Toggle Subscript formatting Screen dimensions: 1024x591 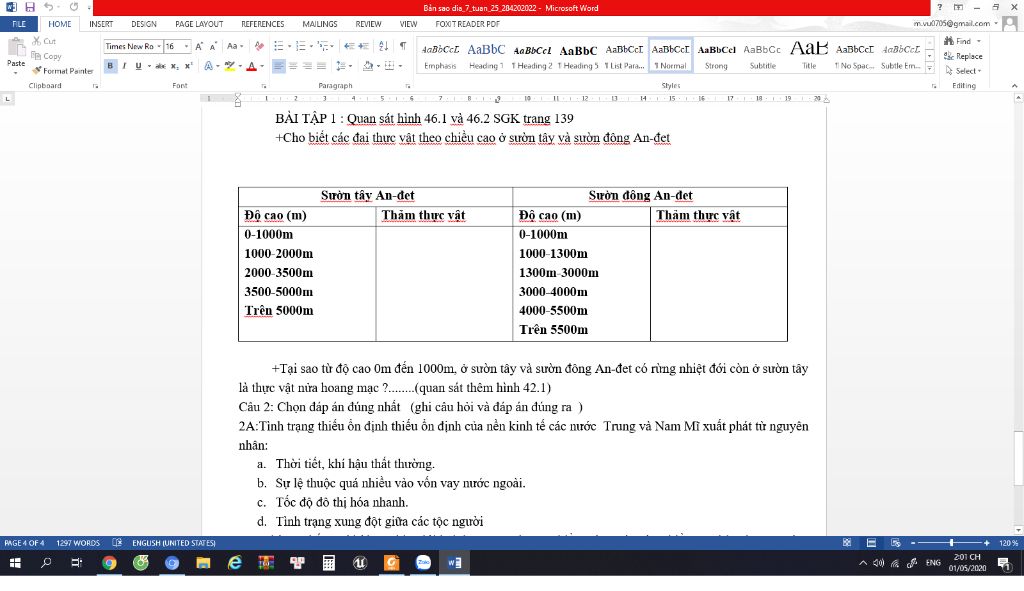[174, 66]
